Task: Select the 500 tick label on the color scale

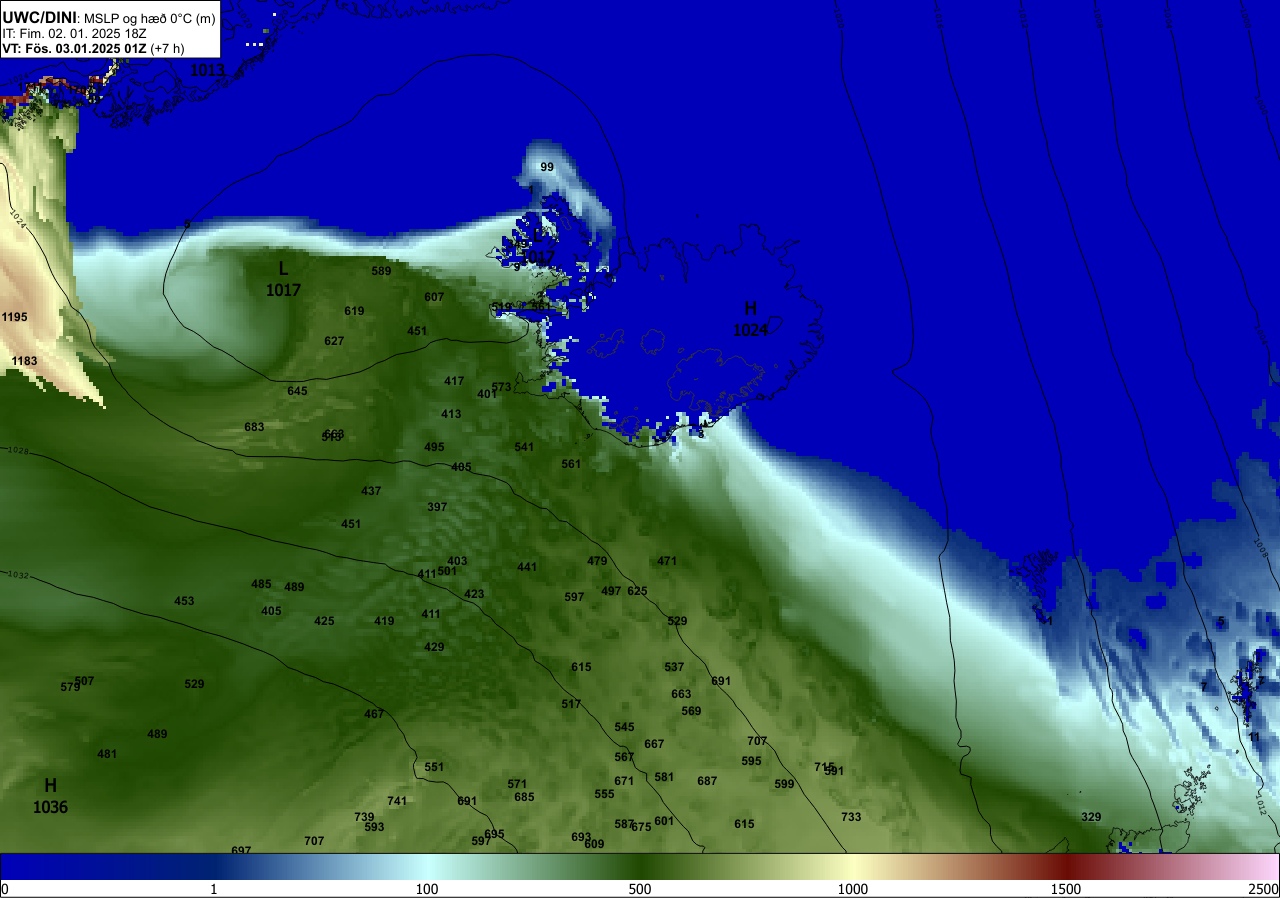Action: tap(640, 890)
